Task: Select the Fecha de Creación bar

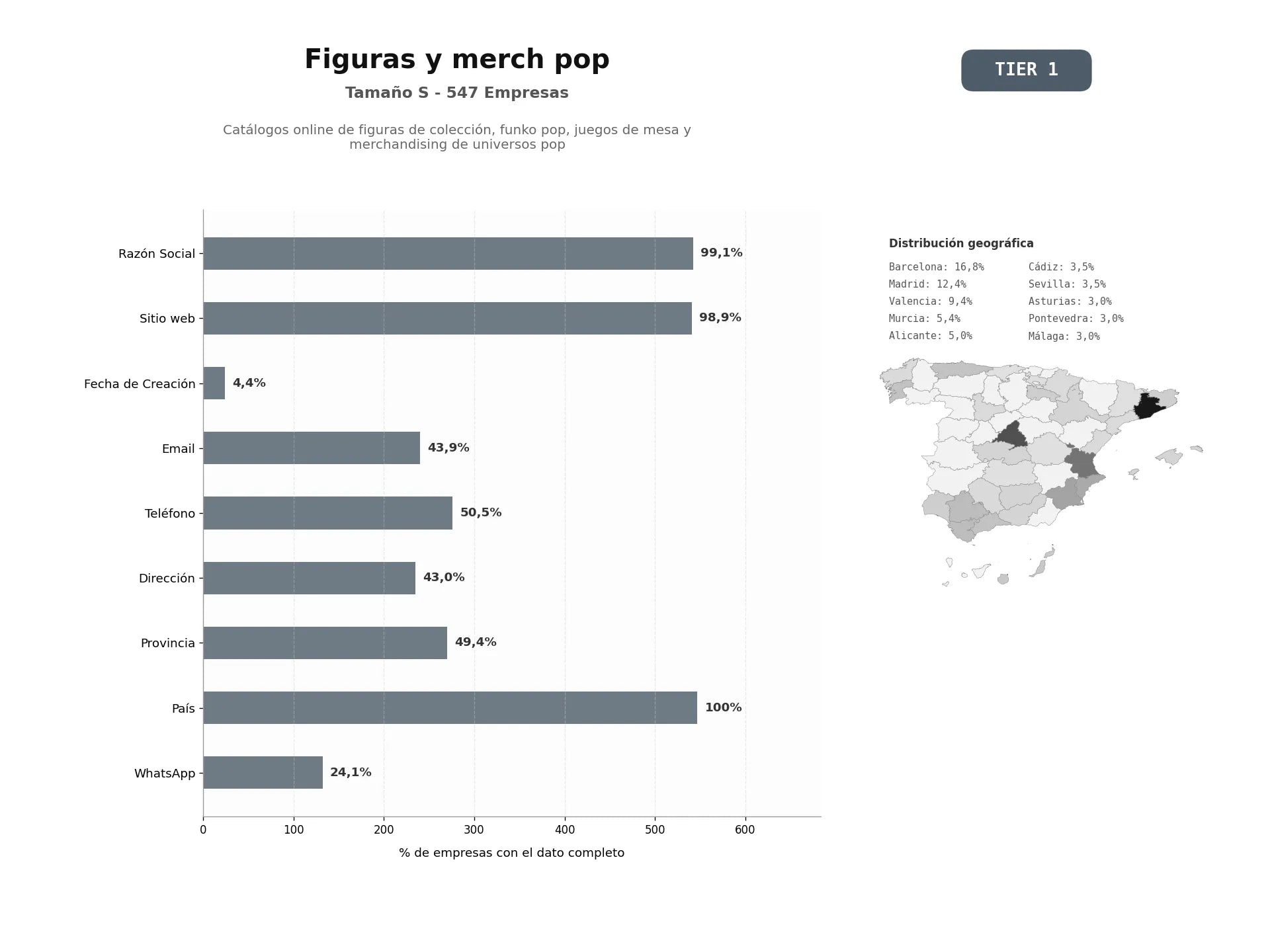Action: tap(214, 383)
